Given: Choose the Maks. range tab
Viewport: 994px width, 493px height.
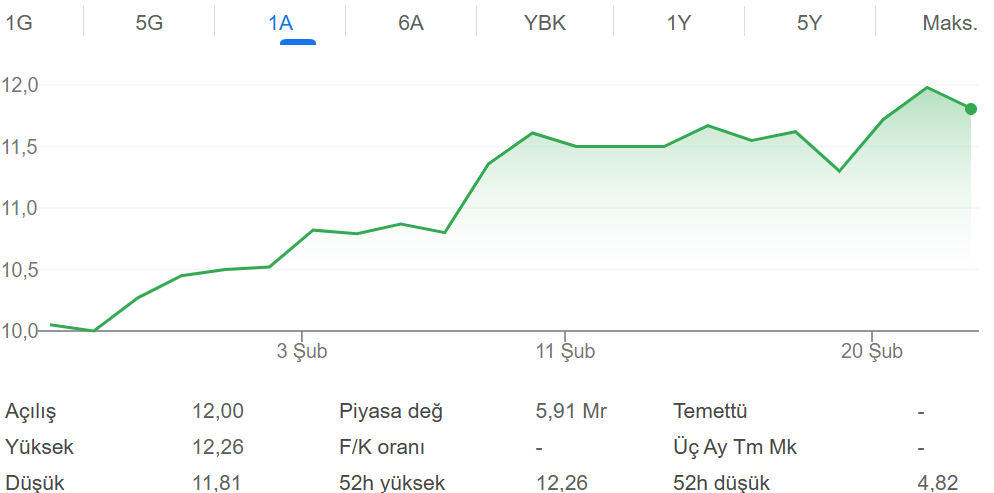Looking at the screenshot, I should pyautogui.click(x=949, y=23).
